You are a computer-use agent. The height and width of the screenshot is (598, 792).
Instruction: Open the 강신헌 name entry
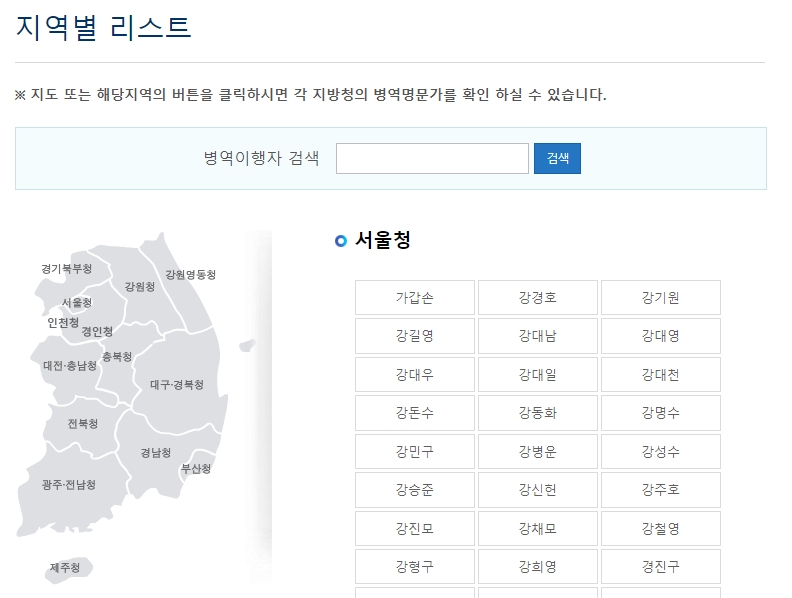(537, 490)
